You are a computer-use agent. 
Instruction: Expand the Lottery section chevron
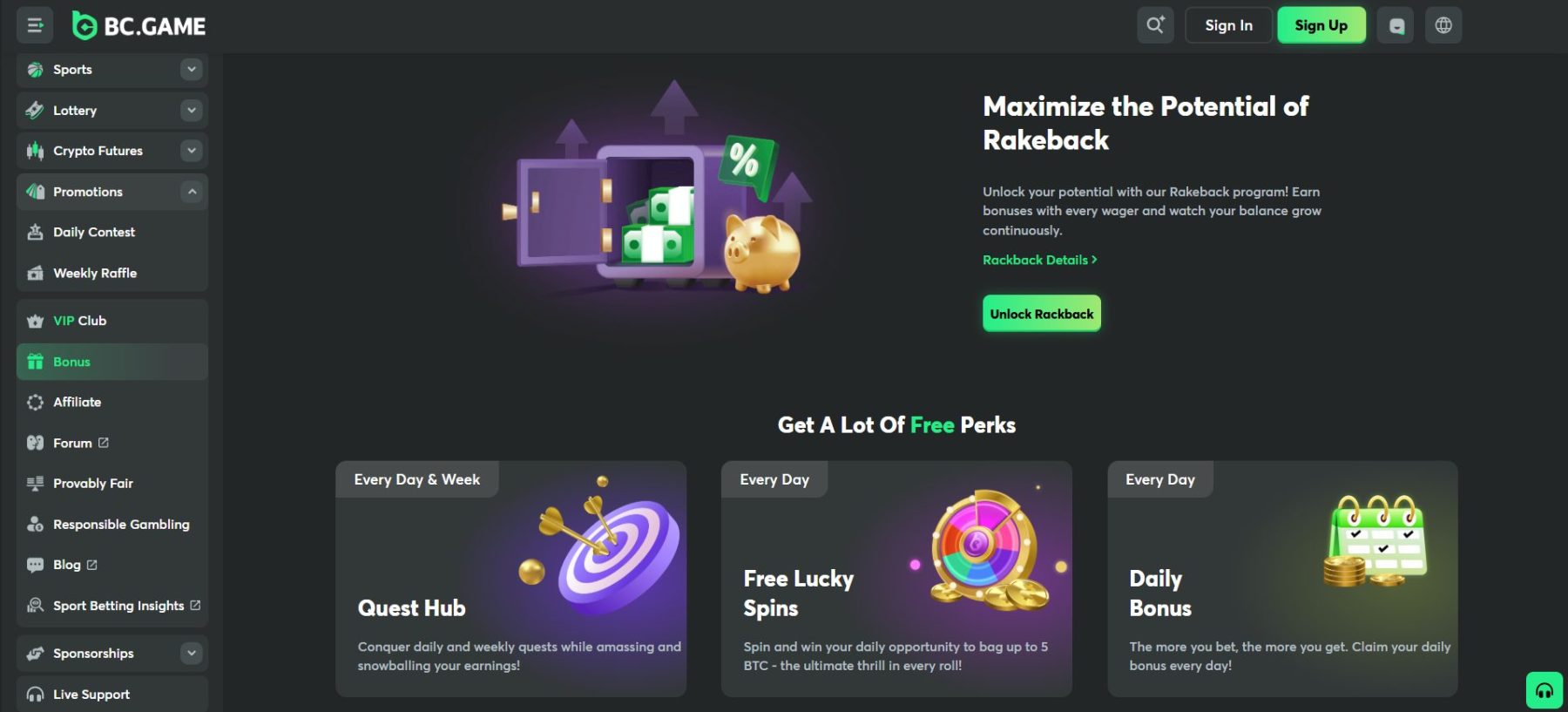click(192, 110)
